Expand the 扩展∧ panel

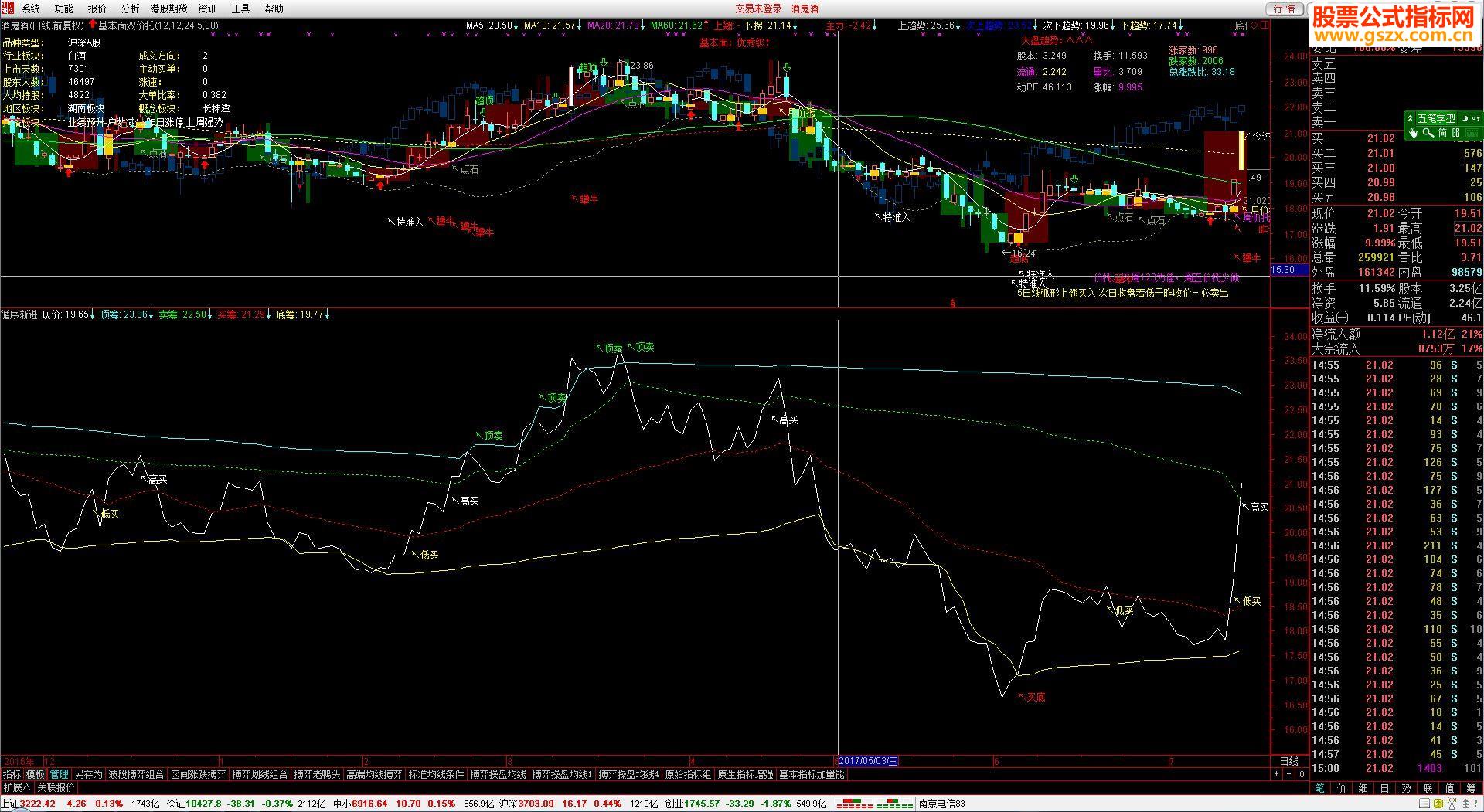pyautogui.click(x=16, y=787)
